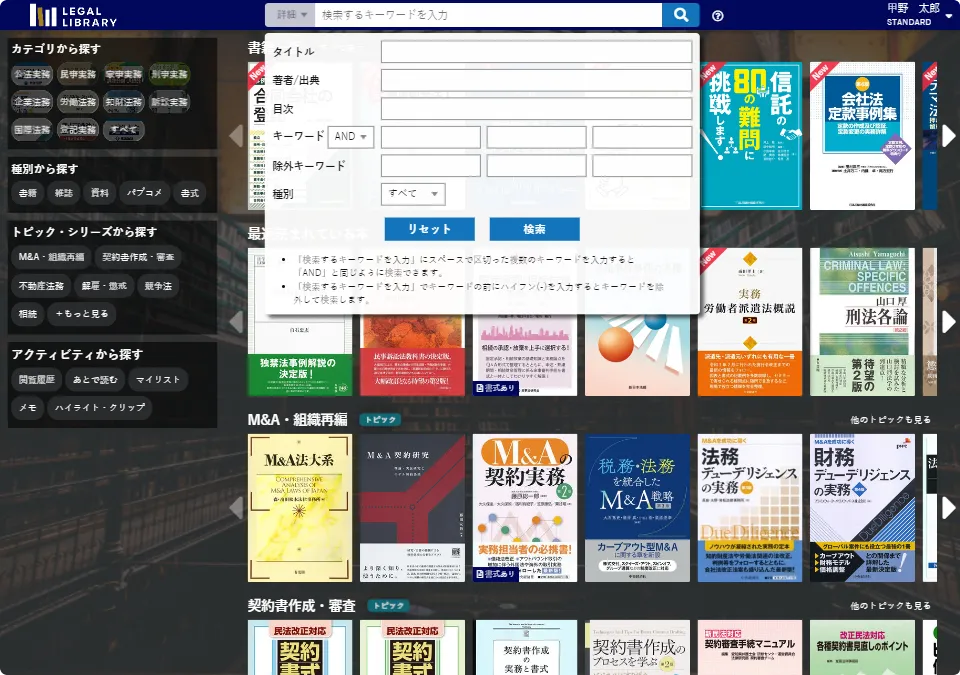Click the blue magnifier search button
This screenshot has height=675, width=960.
(680, 15)
